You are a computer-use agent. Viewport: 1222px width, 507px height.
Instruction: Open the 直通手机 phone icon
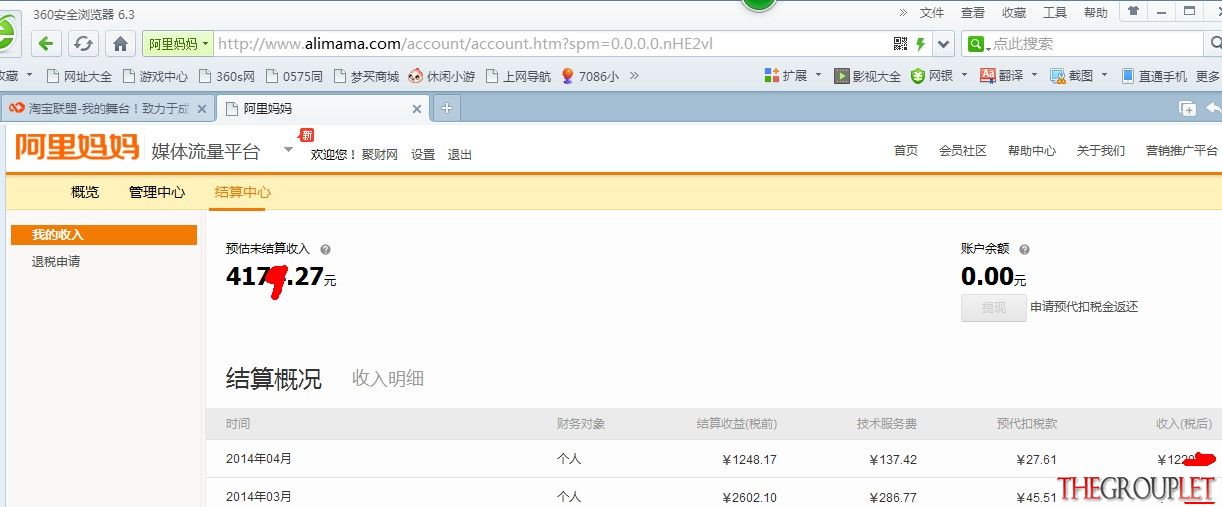tap(1154, 76)
